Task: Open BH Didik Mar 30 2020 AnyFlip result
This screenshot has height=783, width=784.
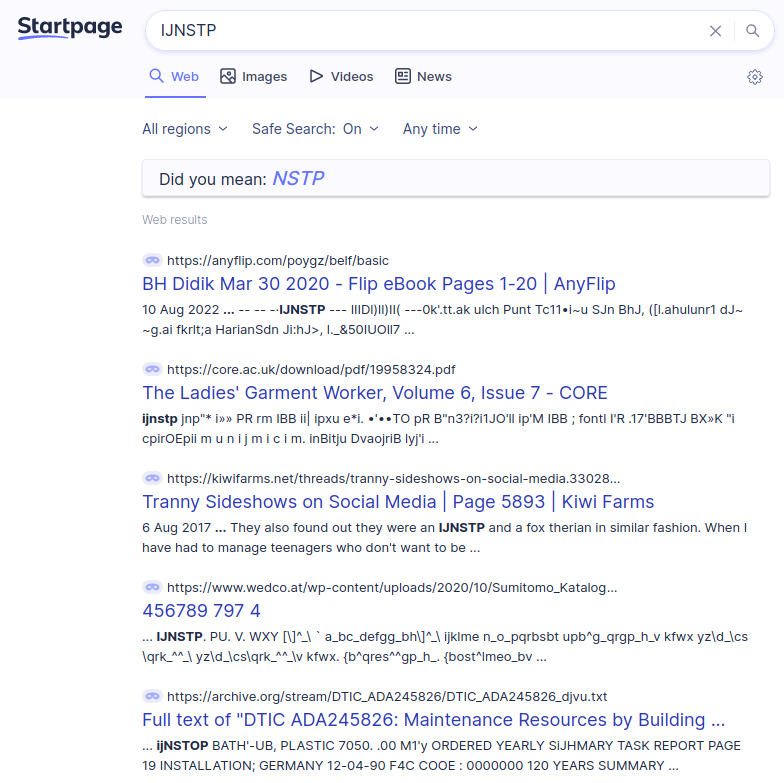Action: (378, 284)
